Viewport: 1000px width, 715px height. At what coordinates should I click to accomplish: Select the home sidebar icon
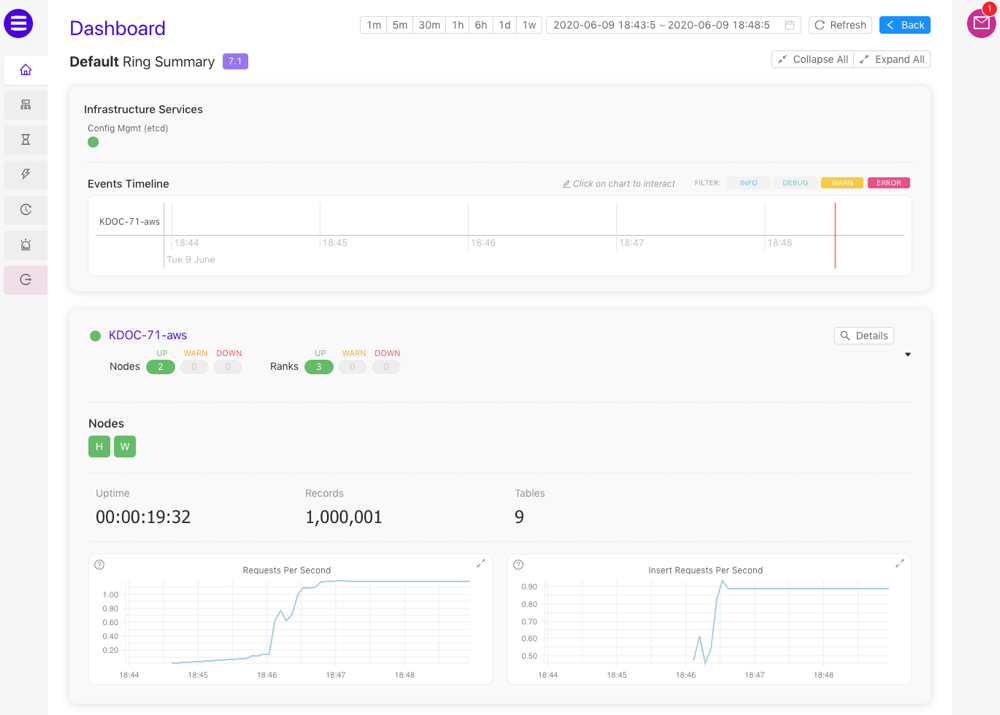point(25,70)
